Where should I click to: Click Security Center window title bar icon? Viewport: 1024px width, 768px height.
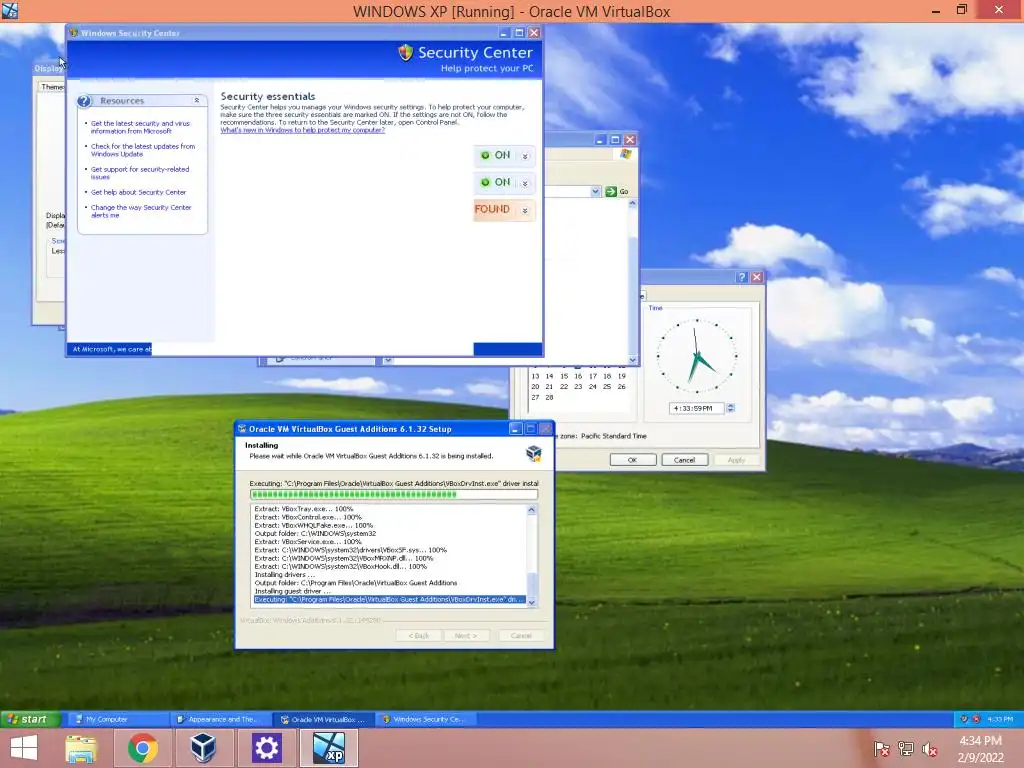pyautogui.click(x=74, y=33)
